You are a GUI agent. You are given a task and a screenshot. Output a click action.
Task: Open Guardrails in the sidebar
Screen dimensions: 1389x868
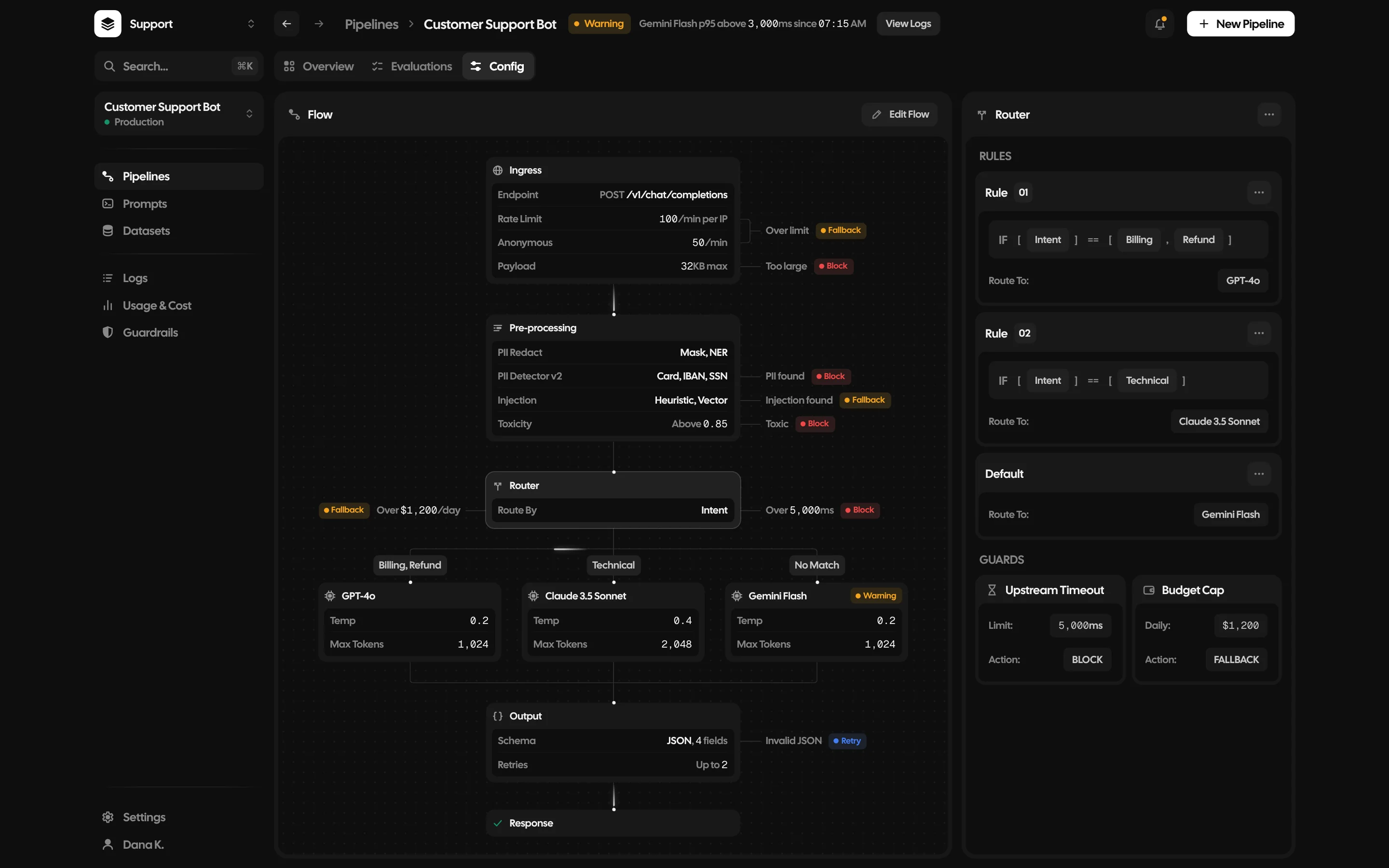point(178,332)
